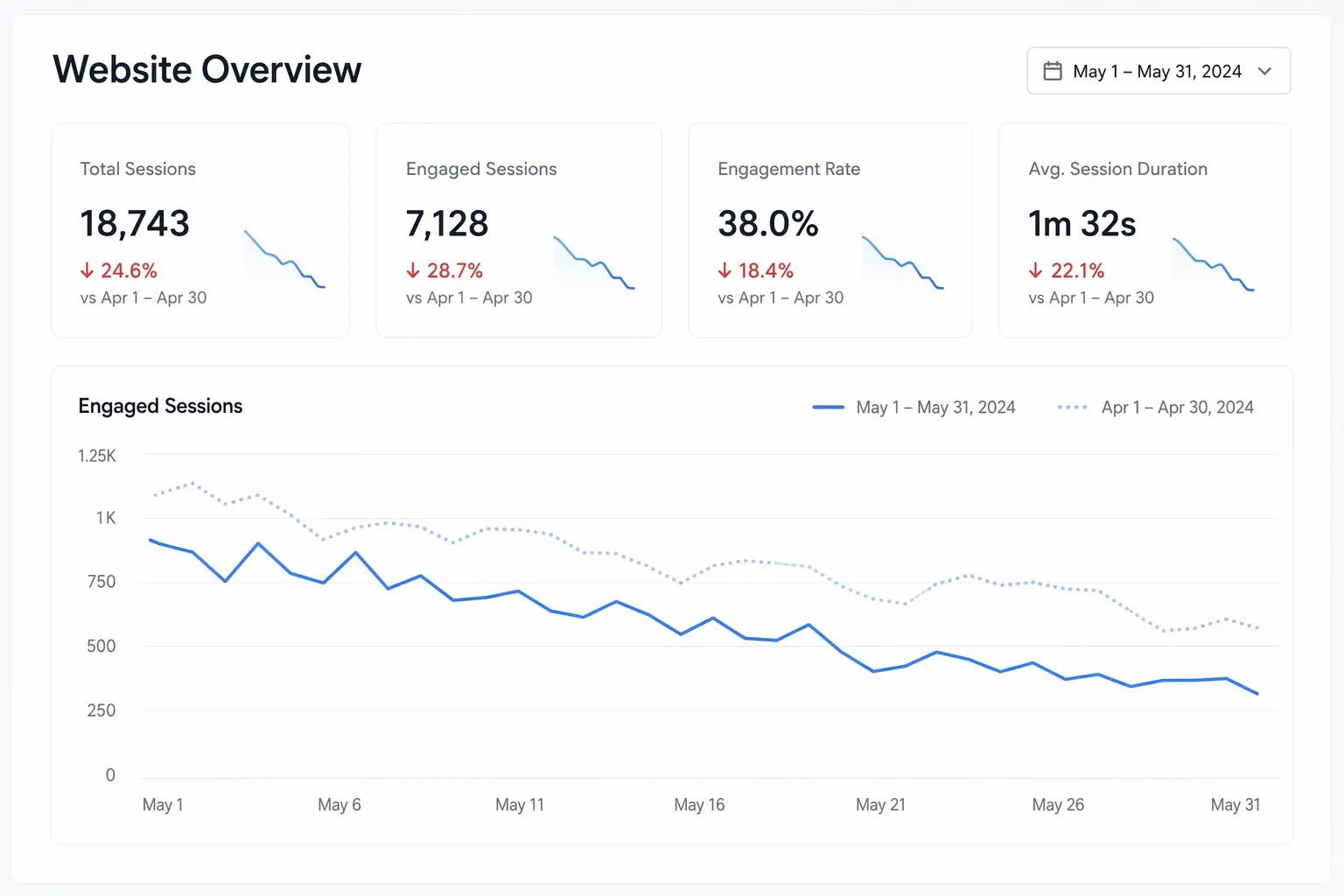The width and height of the screenshot is (1344, 896).
Task: Click the May 21 x-axis label
Action: (x=880, y=805)
